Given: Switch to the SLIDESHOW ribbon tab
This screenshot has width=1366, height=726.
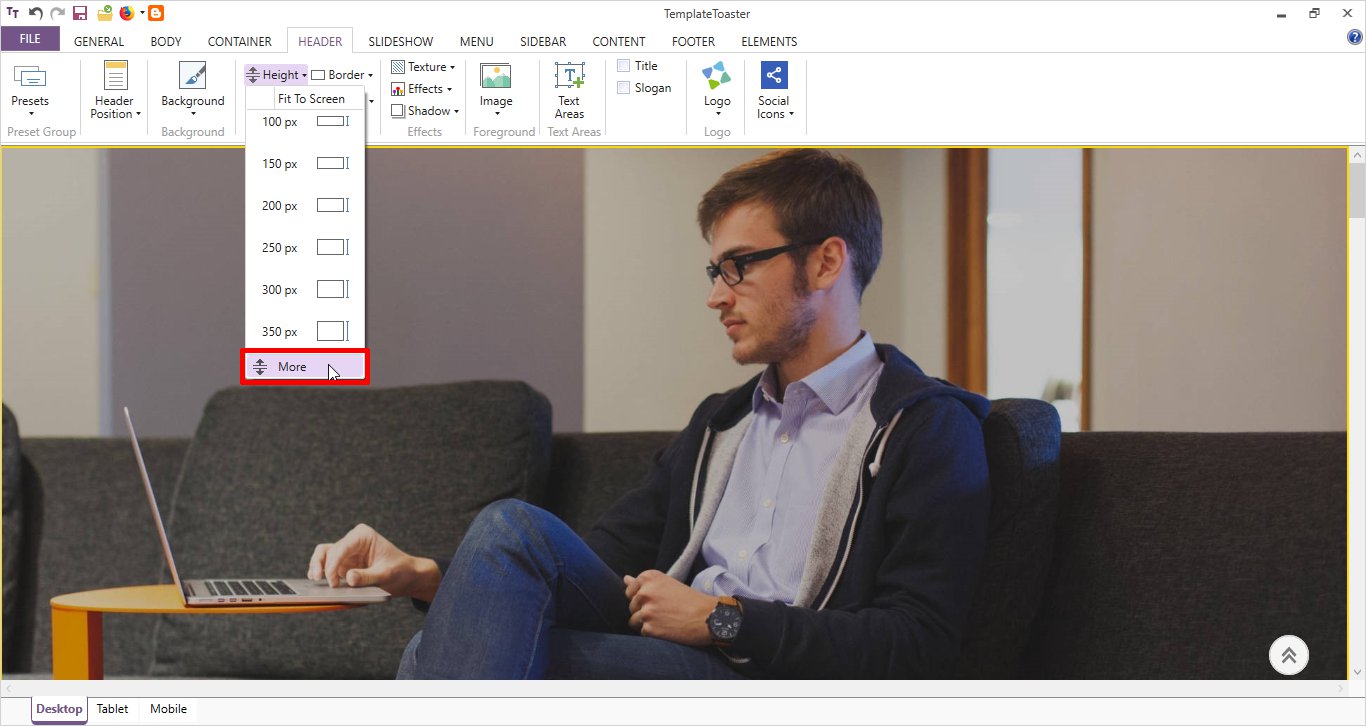Looking at the screenshot, I should (x=400, y=42).
